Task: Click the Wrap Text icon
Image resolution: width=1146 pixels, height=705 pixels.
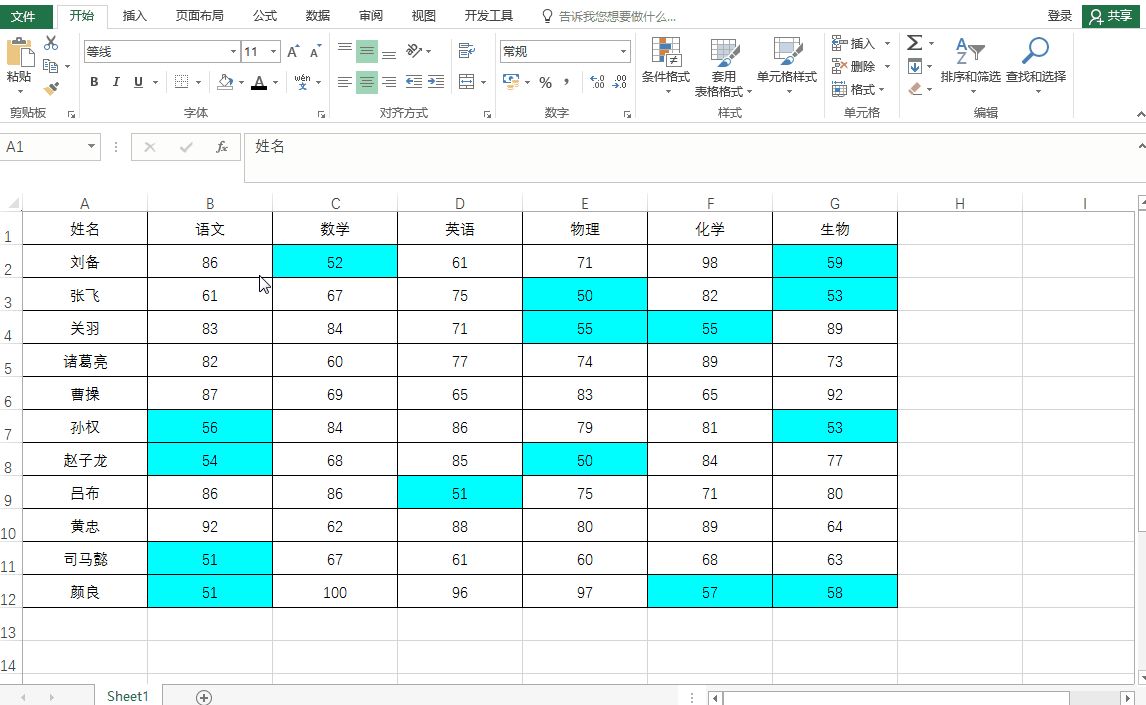Action: 466,50
